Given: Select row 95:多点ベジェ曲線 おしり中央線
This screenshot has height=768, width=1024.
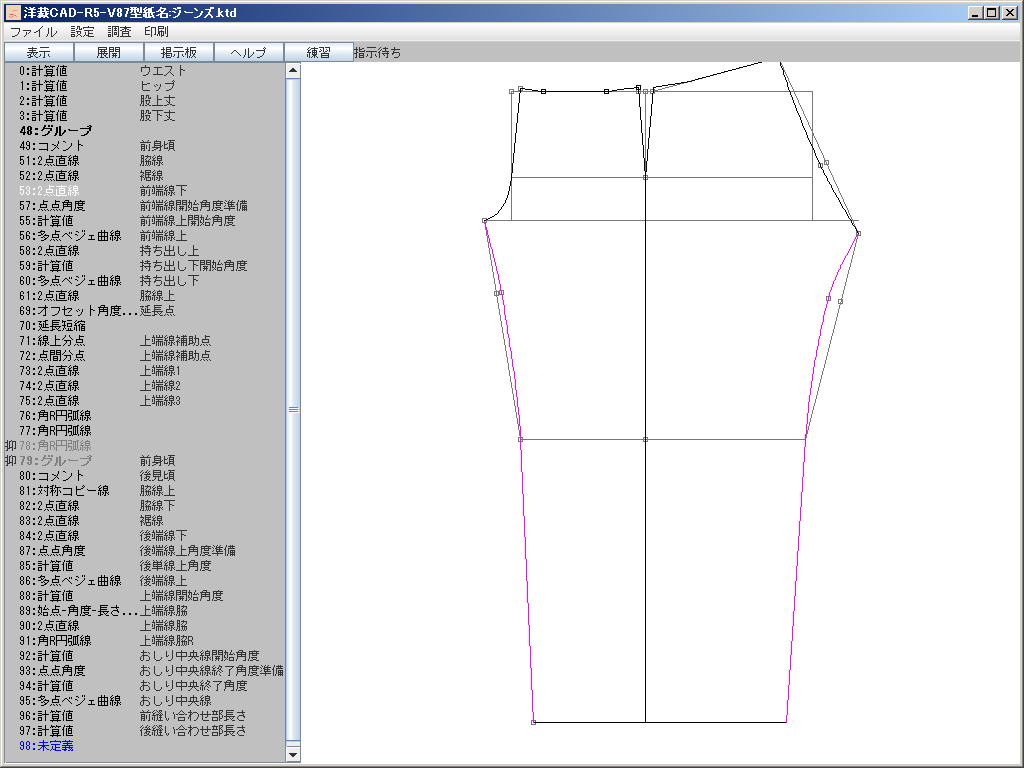Looking at the screenshot, I should 145,701.
